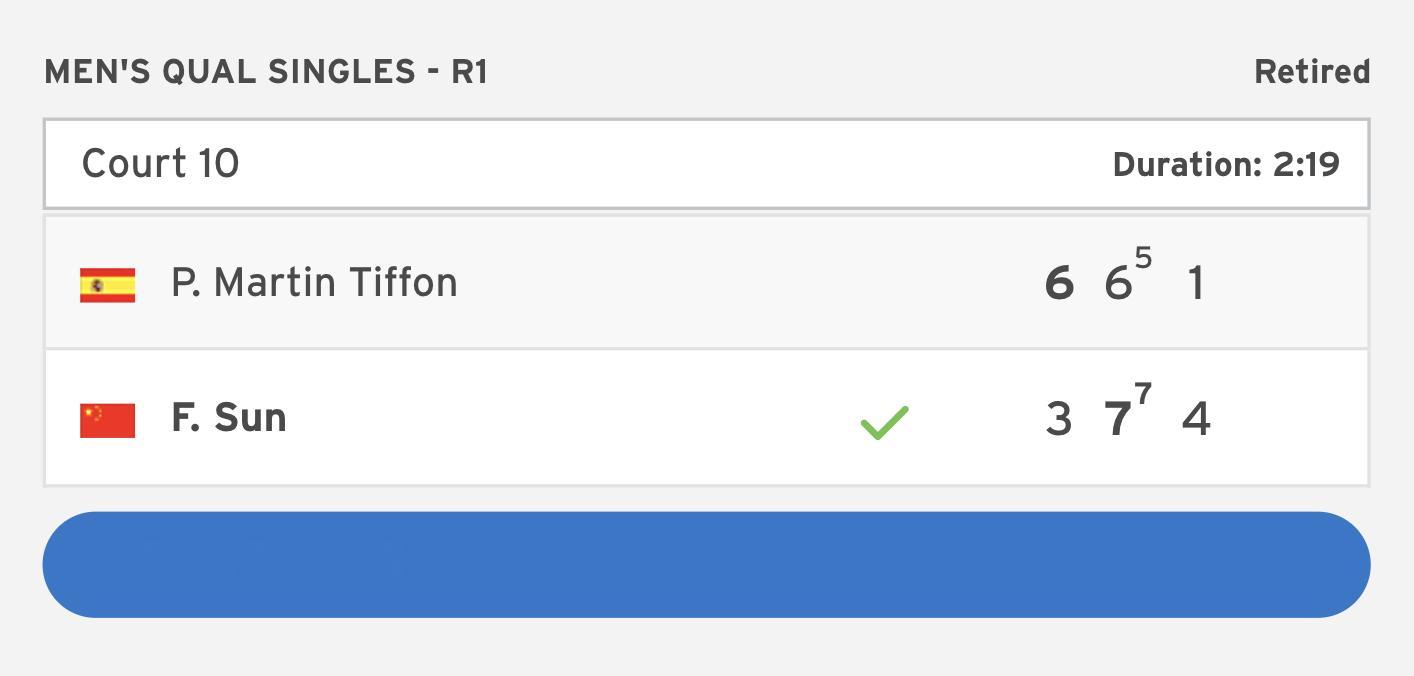The image size is (1414, 676).
Task: Click the Court 10 label
Action: (x=160, y=164)
